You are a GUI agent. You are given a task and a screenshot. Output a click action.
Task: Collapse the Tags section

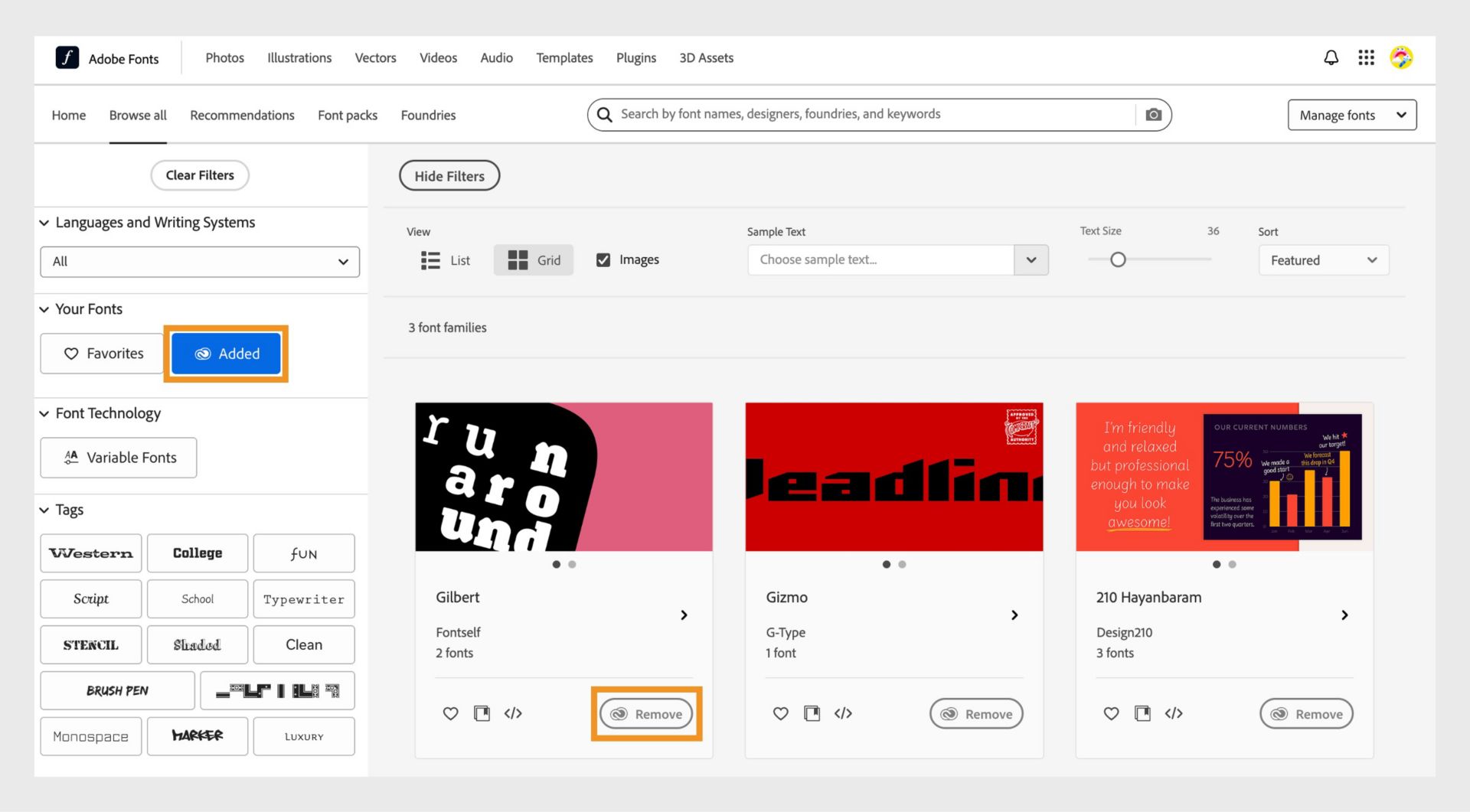[44, 510]
